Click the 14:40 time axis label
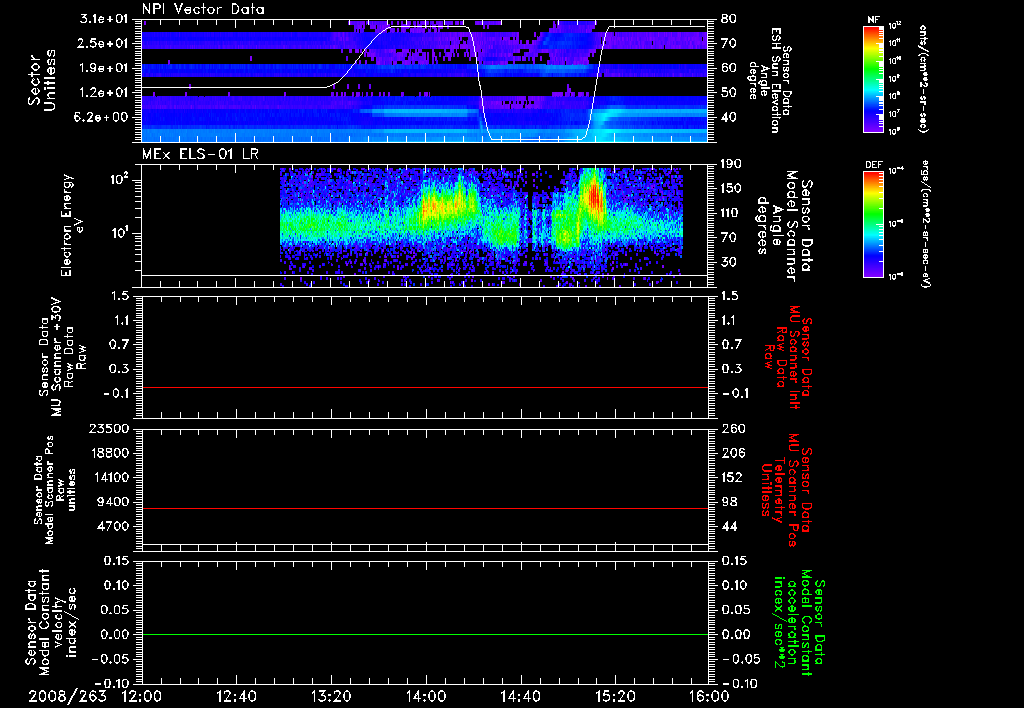1024x708 pixels. (x=520, y=696)
